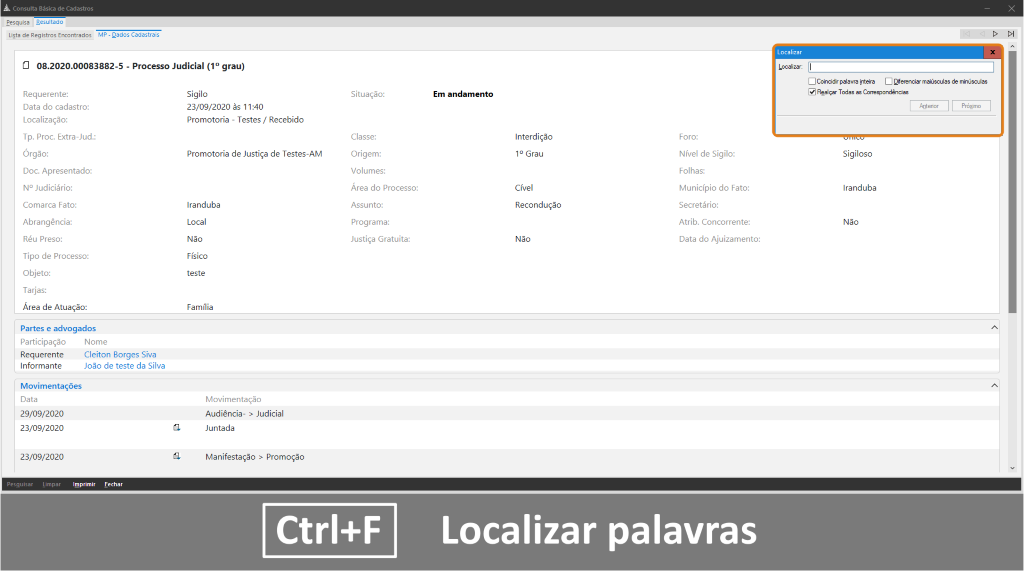Viewport: 1024px width, 571px height.
Task: Minimize the Consulta Básica de Cadastros window
Action: point(987,8)
